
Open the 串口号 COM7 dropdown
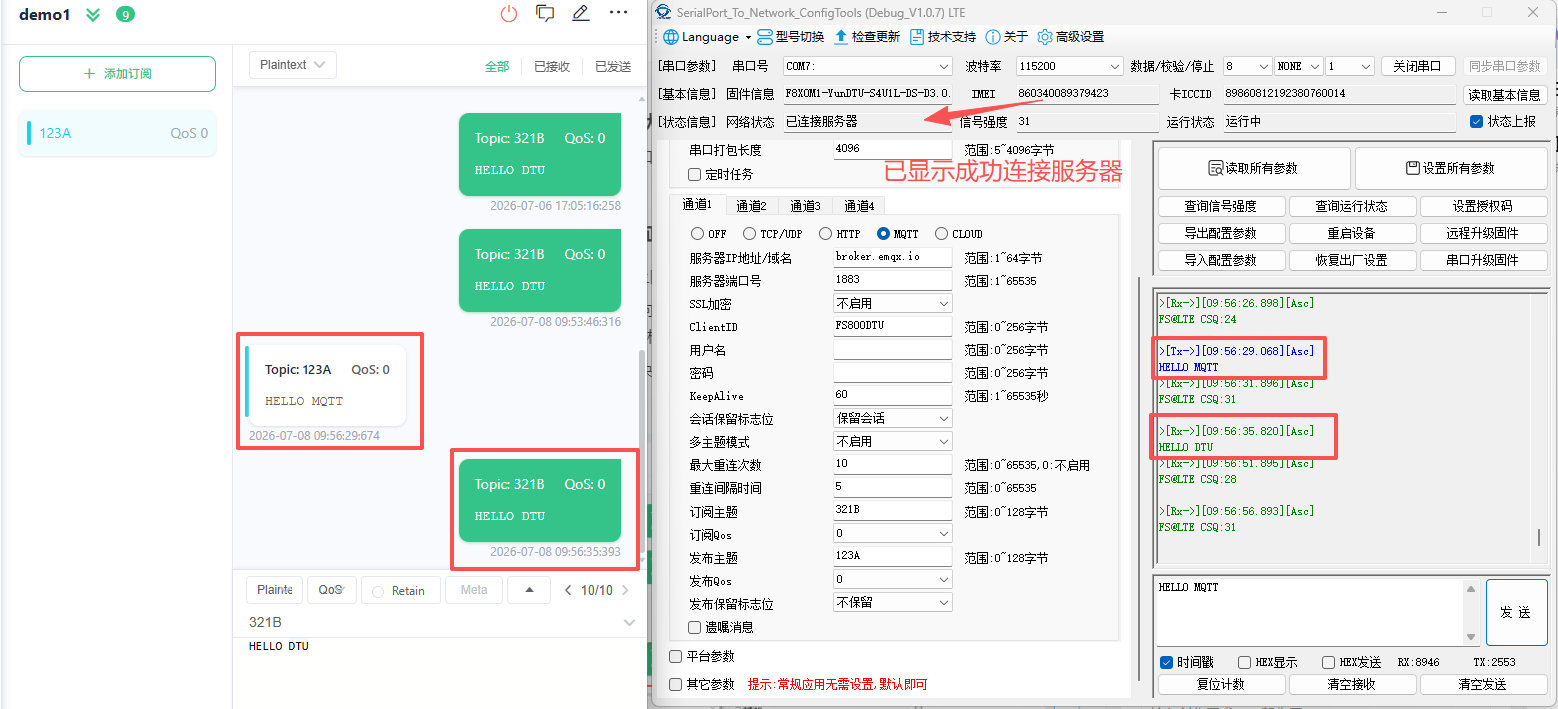click(867, 66)
